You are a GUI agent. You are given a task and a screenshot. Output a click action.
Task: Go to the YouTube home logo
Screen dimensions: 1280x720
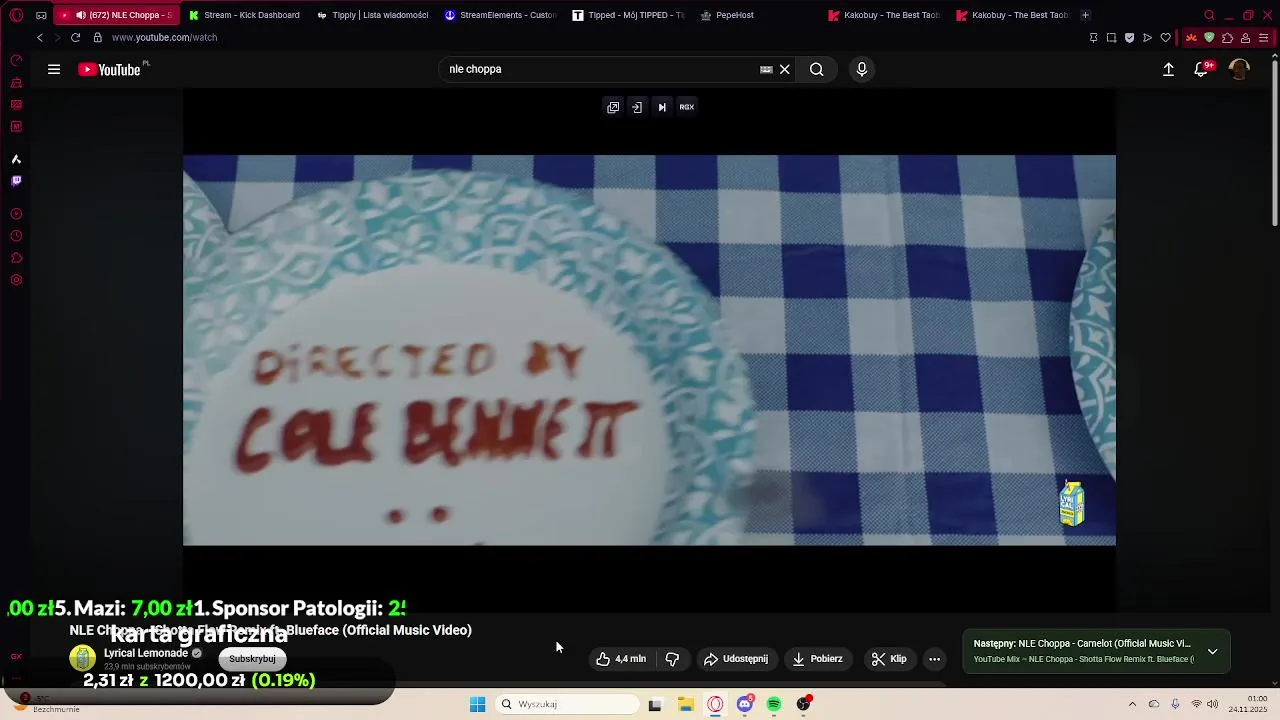coord(110,69)
